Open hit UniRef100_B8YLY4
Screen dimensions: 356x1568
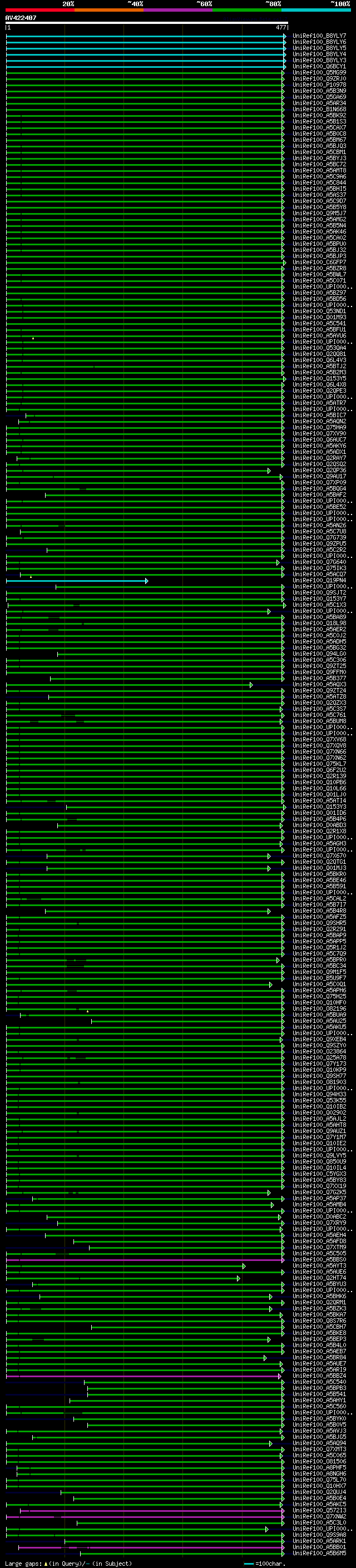click(x=319, y=54)
